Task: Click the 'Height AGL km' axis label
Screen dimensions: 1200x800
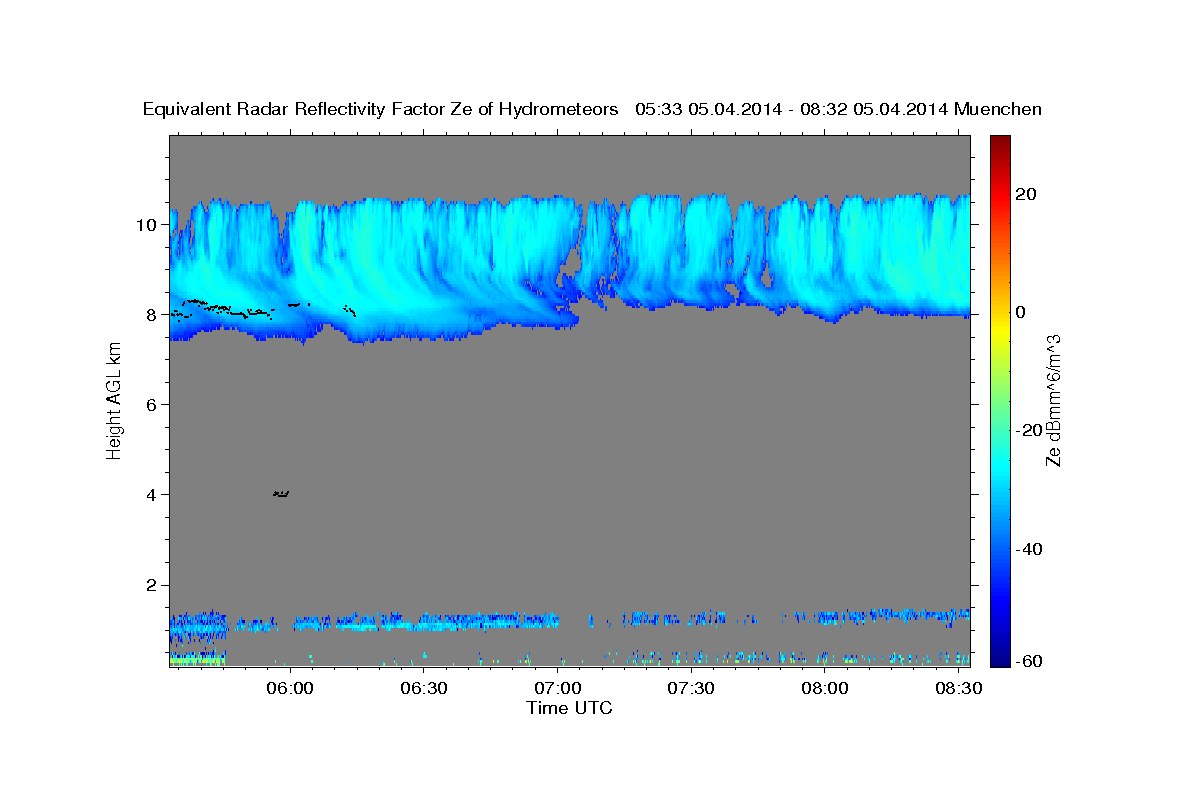Action: click(114, 401)
